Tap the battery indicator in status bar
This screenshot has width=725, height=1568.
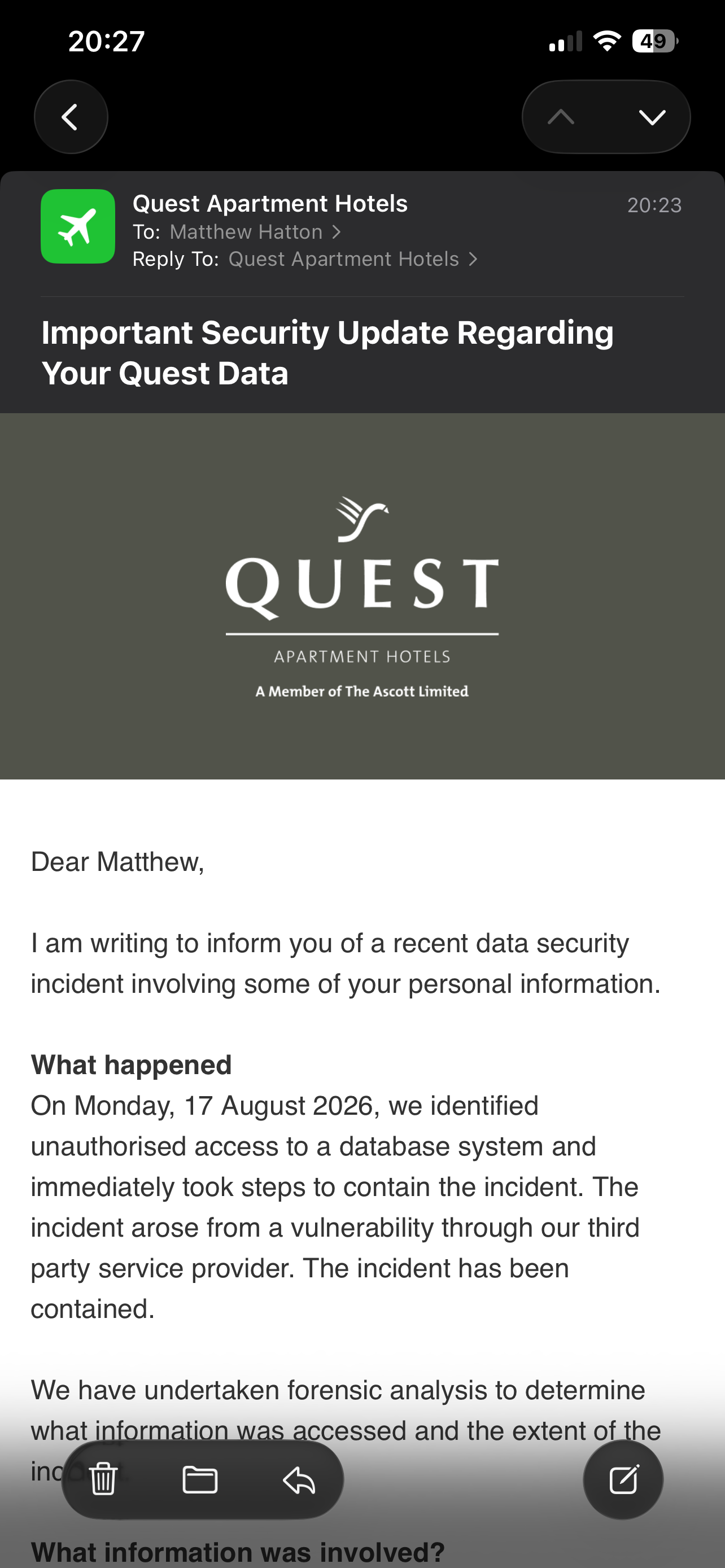[654, 41]
